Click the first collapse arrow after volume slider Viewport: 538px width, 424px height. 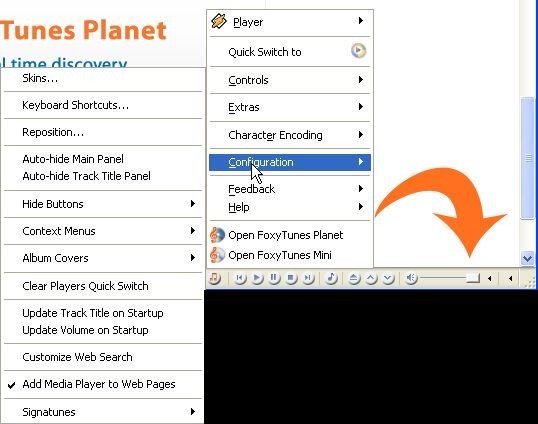(490, 279)
